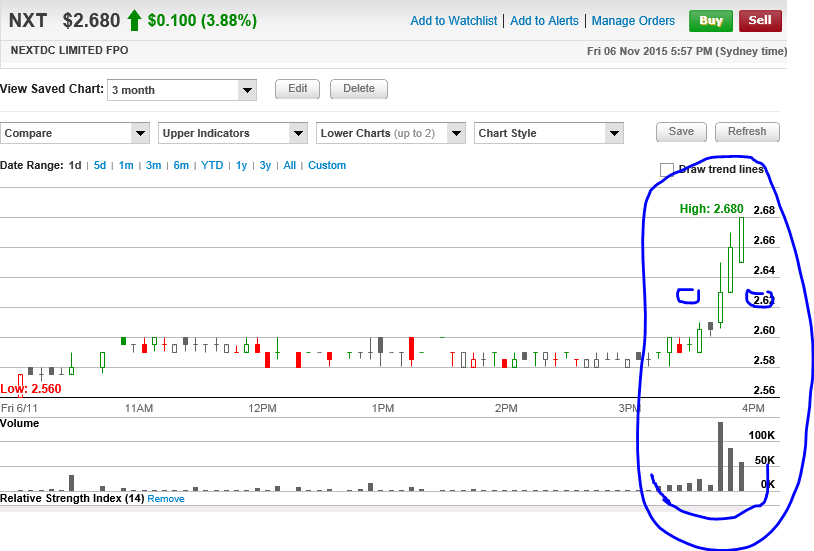
Task: Set date range to 6m
Action: pos(181,165)
